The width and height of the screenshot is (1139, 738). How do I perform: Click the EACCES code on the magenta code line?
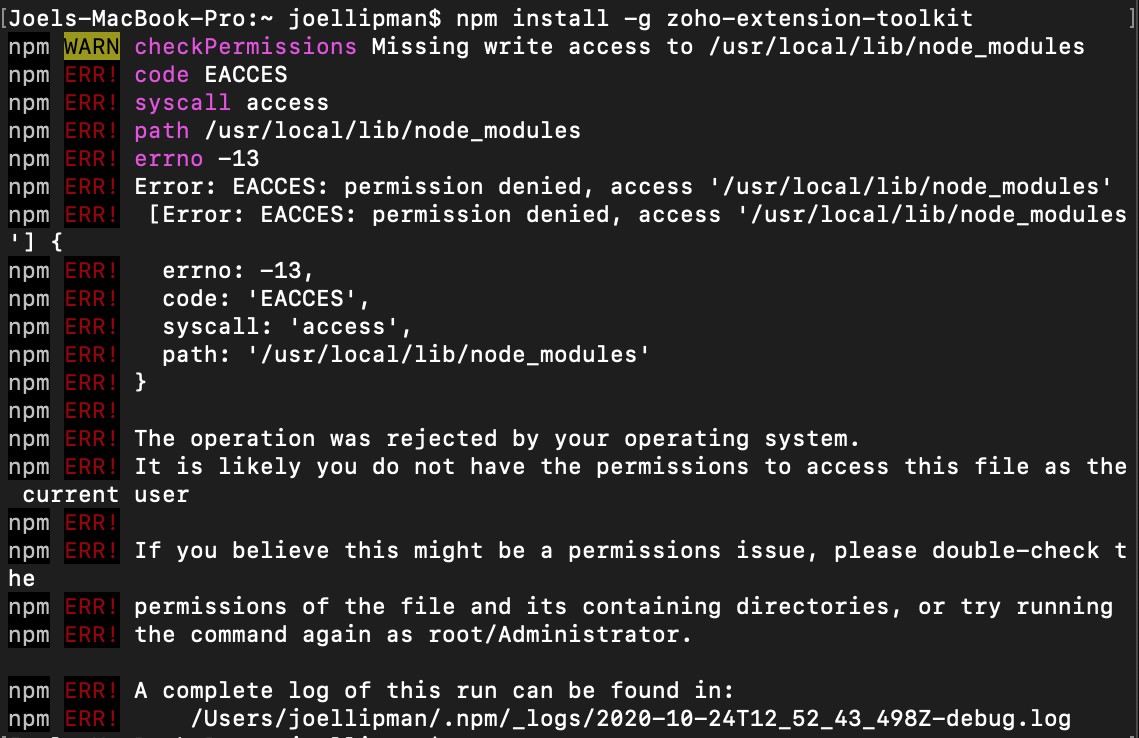pos(245,75)
